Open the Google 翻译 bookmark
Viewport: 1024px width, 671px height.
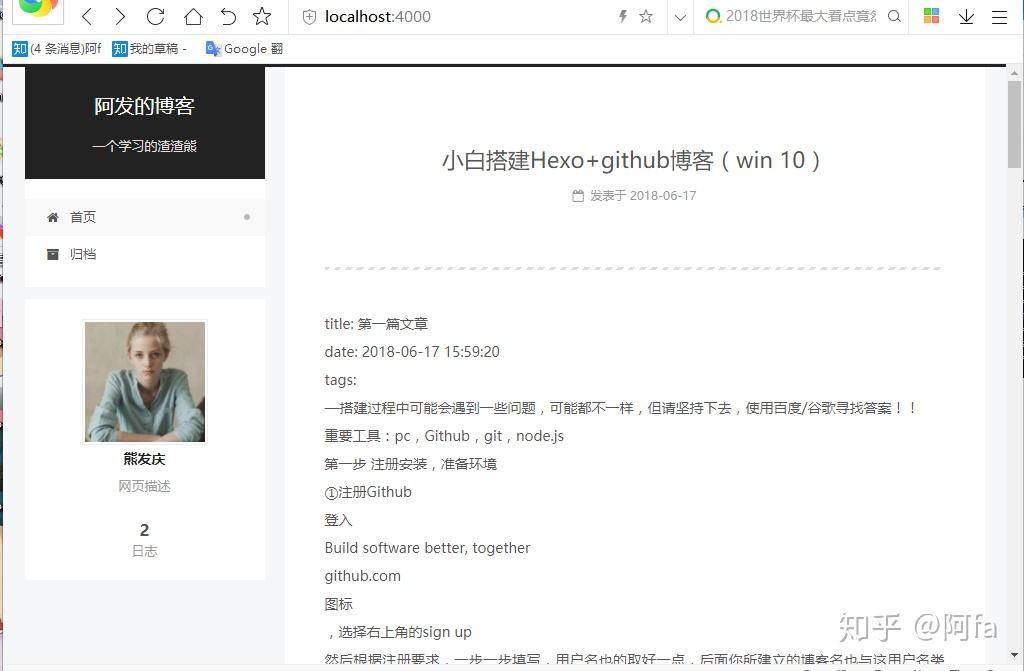click(x=243, y=48)
